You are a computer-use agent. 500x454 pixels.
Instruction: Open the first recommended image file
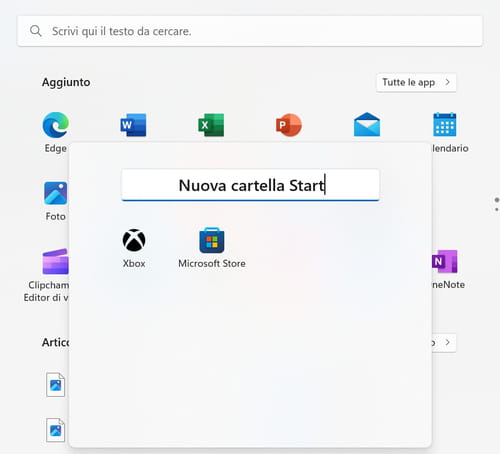(x=55, y=385)
